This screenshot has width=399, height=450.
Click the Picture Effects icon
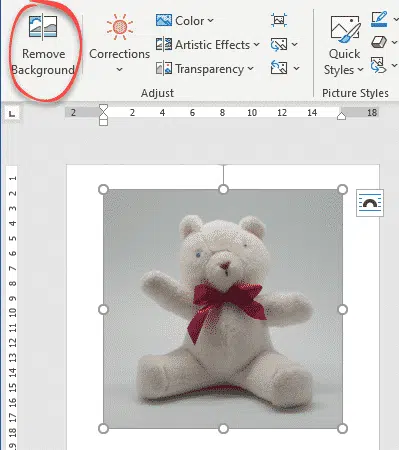tap(379, 42)
